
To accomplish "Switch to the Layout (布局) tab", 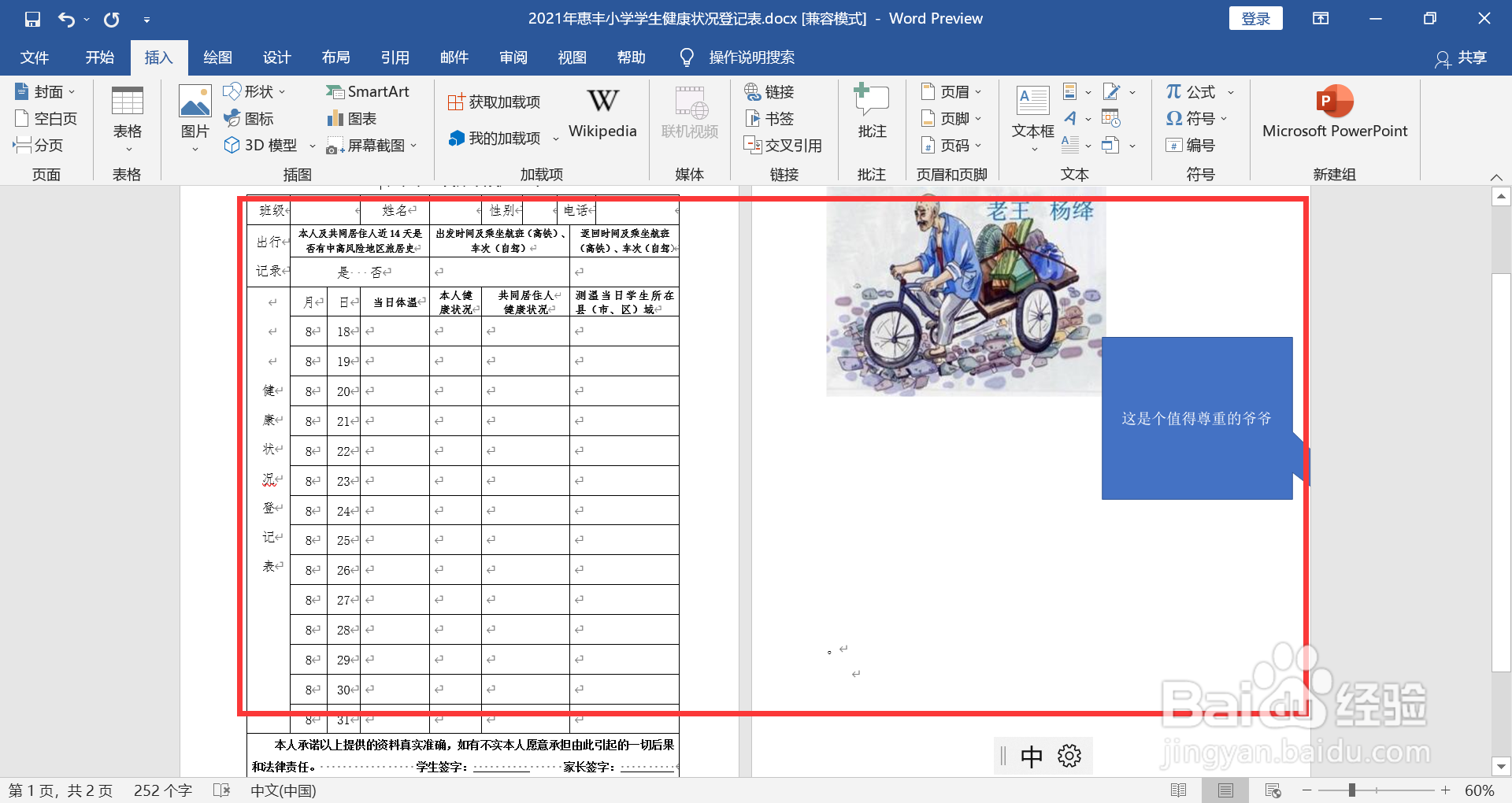I will (x=336, y=57).
